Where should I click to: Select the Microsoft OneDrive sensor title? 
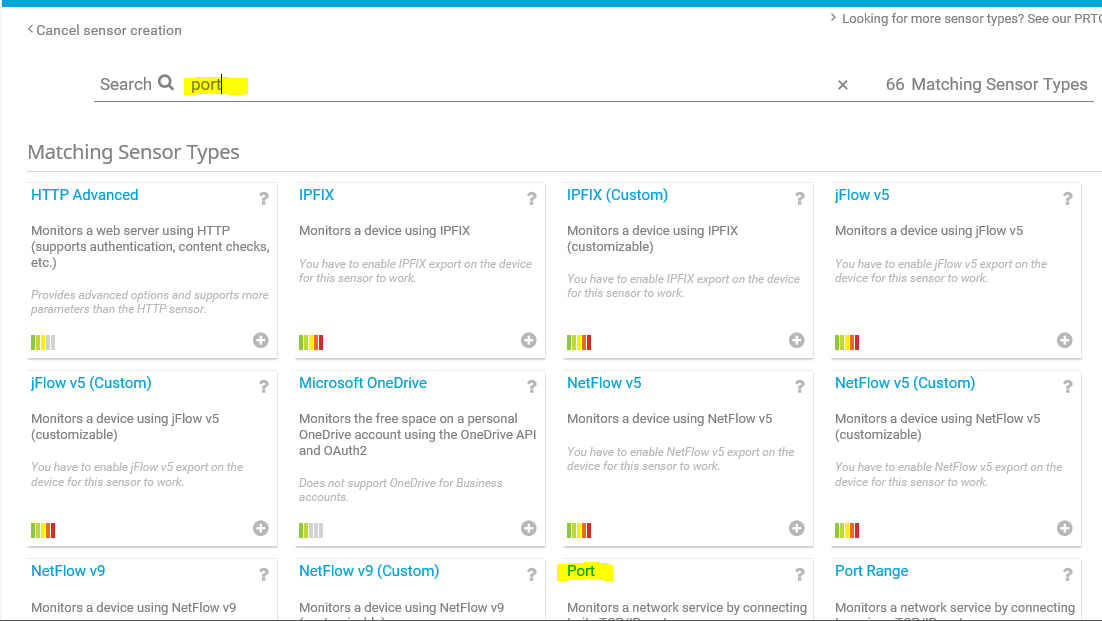[x=363, y=383]
